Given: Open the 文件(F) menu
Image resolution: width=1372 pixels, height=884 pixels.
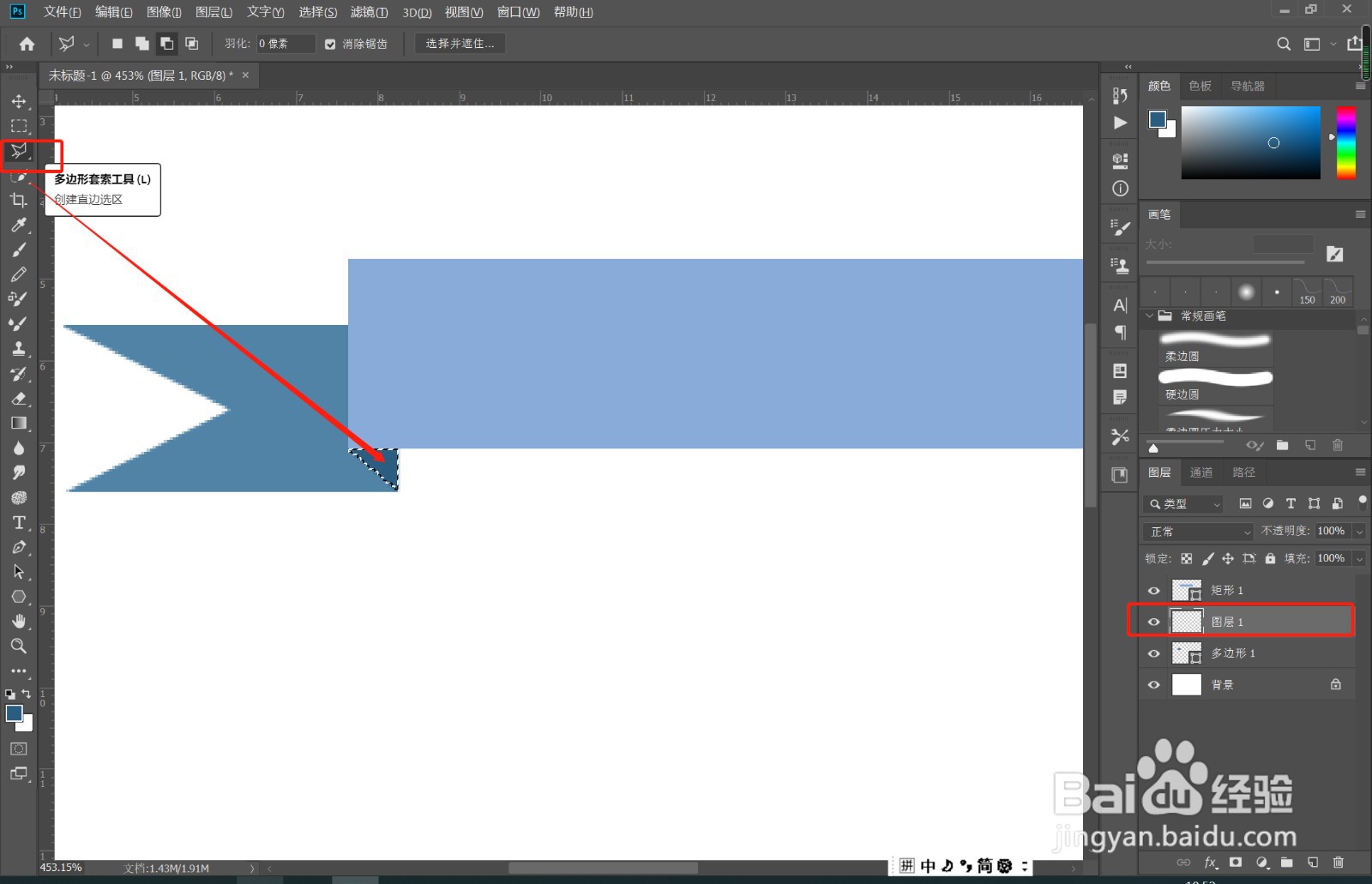Looking at the screenshot, I should click(x=62, y=12).
